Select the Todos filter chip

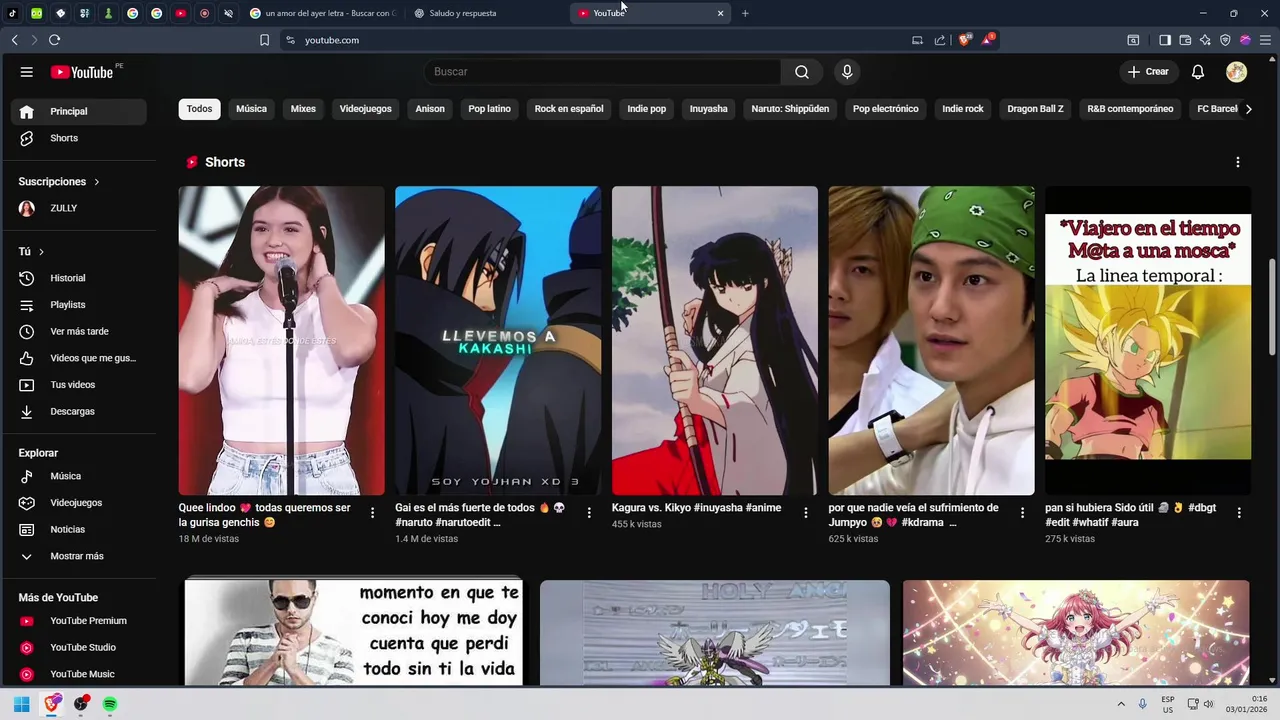200,109
